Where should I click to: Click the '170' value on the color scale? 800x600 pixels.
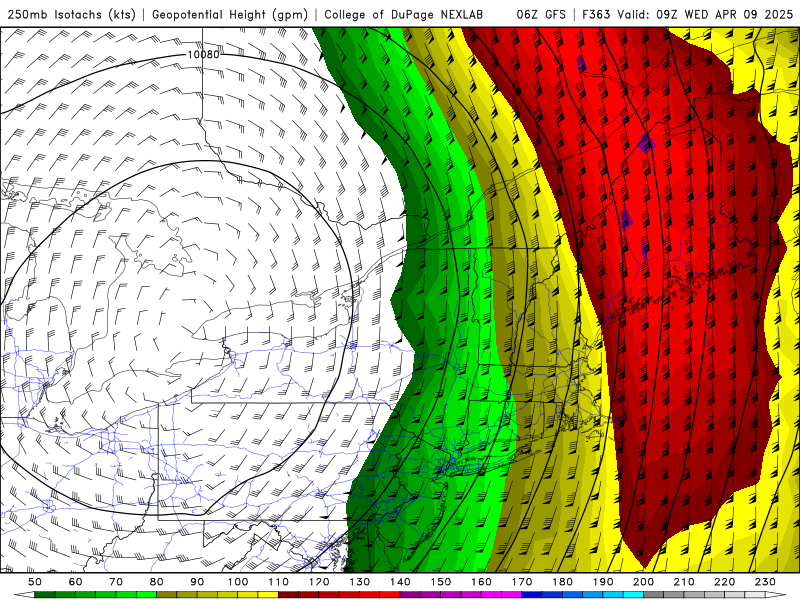point(522,582)
